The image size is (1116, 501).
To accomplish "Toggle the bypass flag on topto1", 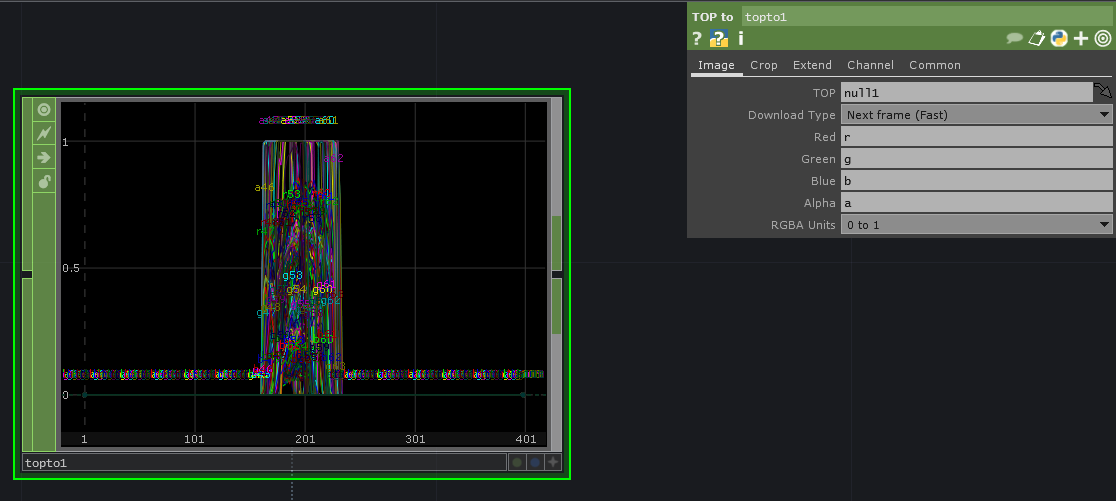I will point(44,133).
